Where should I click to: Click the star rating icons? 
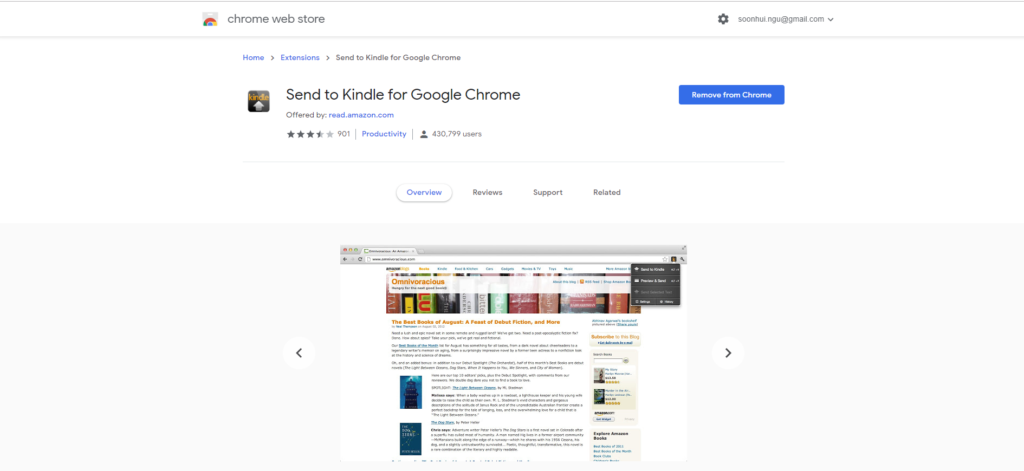coord(310,134)
